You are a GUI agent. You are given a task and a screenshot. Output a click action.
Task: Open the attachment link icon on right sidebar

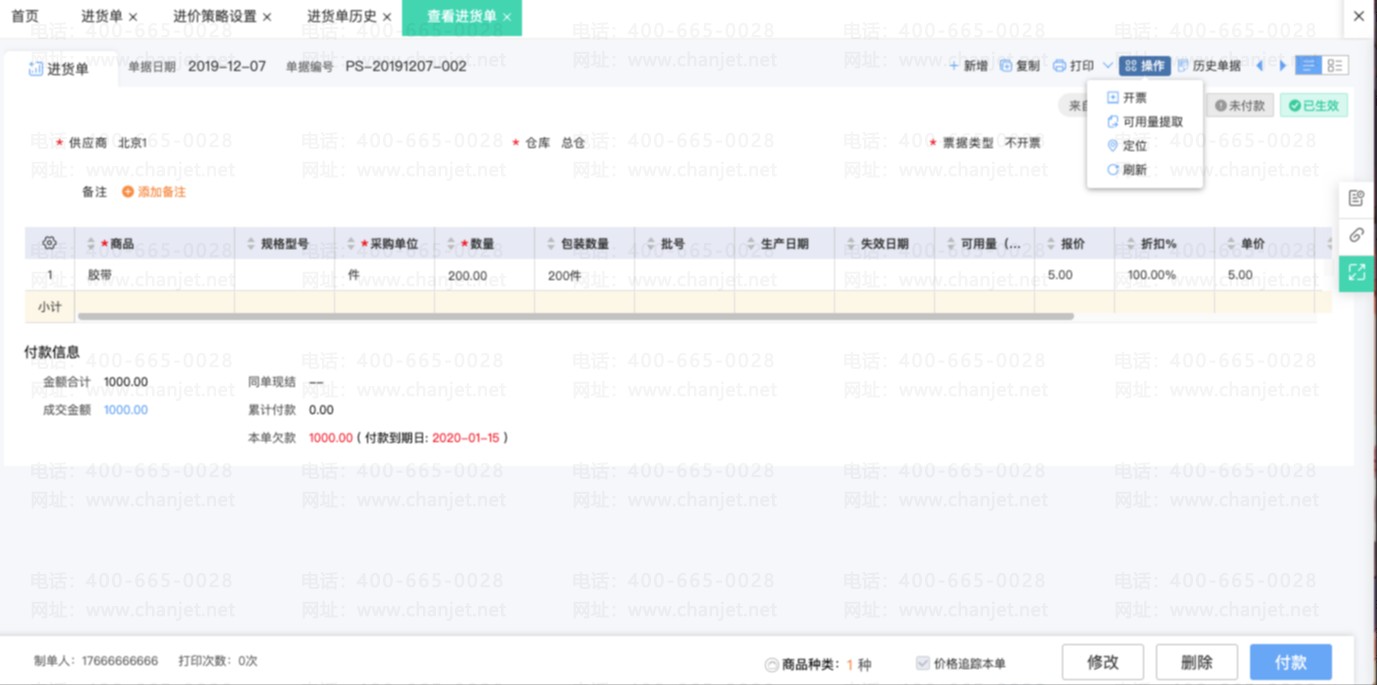(x=1356, y=235)
